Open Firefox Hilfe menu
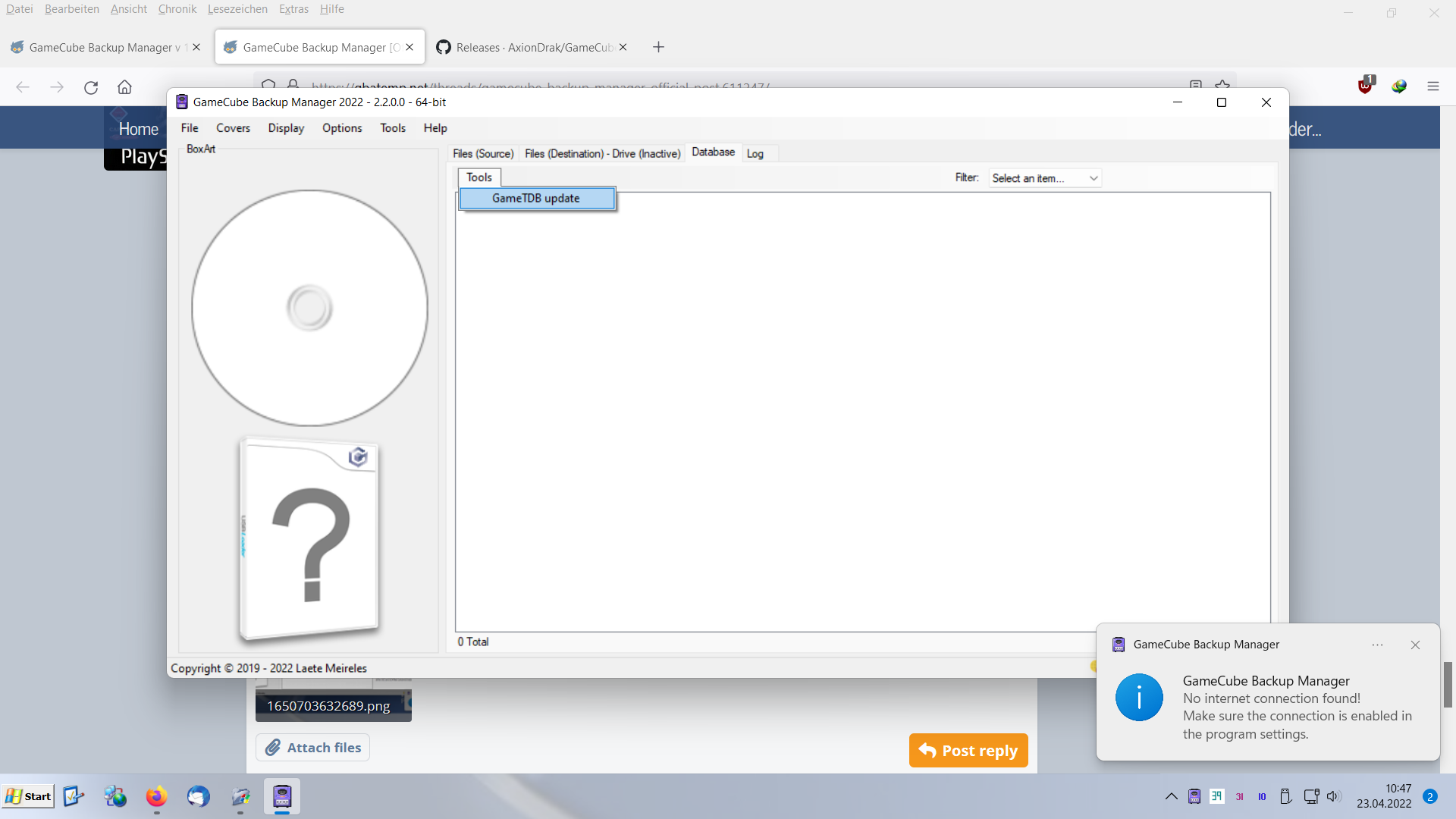This screenshot has height=819, width=1456. [x=332, y=9]
